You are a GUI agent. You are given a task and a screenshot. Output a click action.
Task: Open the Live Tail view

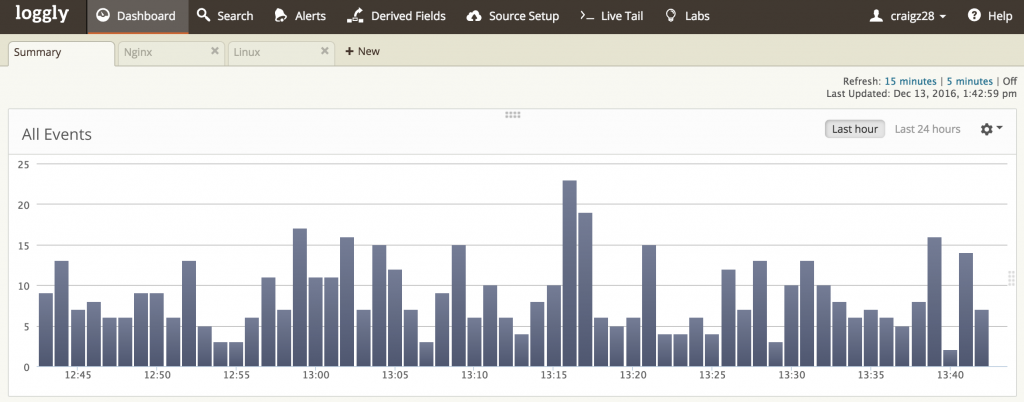click(611, 16)
